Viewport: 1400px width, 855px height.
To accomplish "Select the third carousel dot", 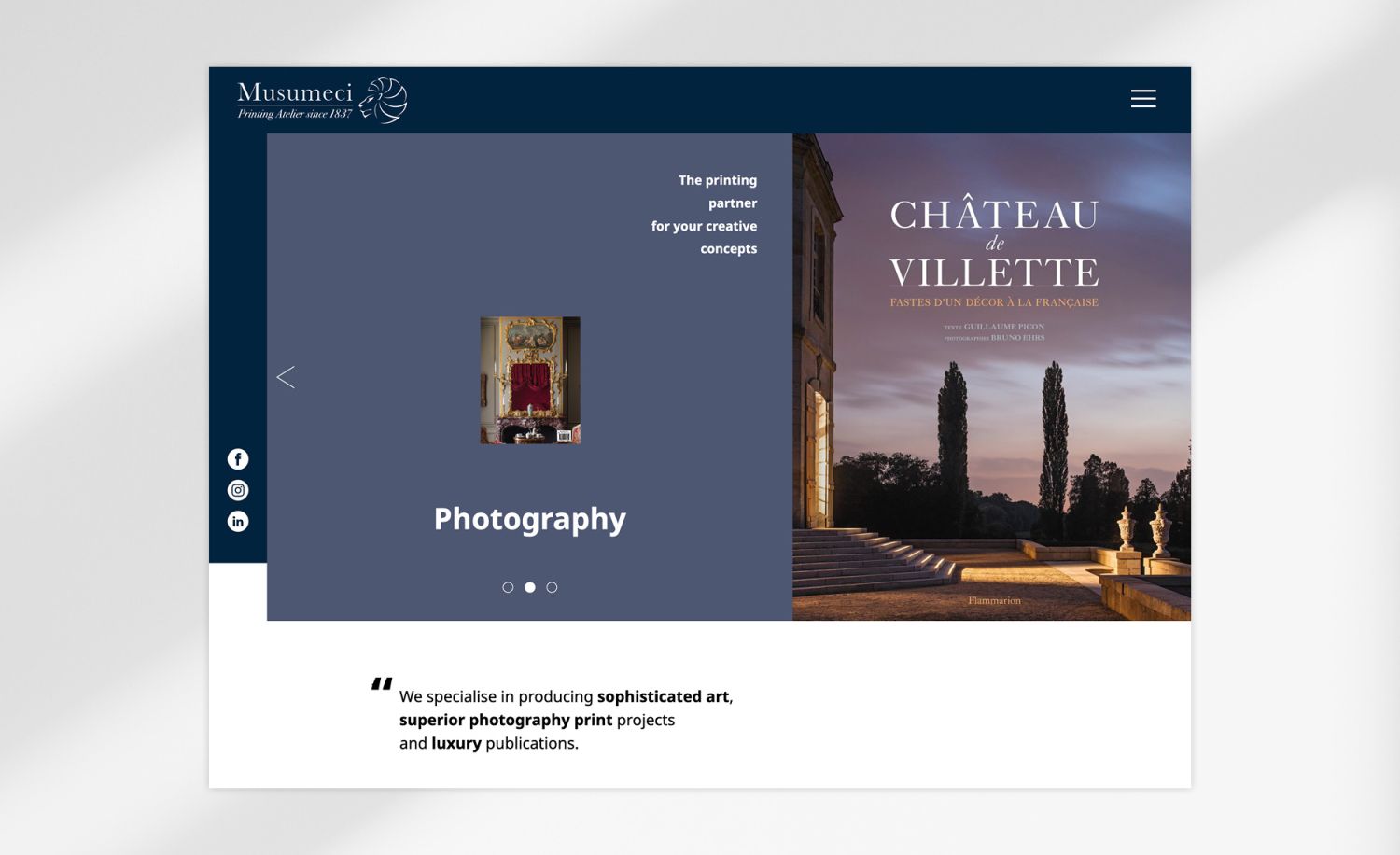I will click(552, 587).
